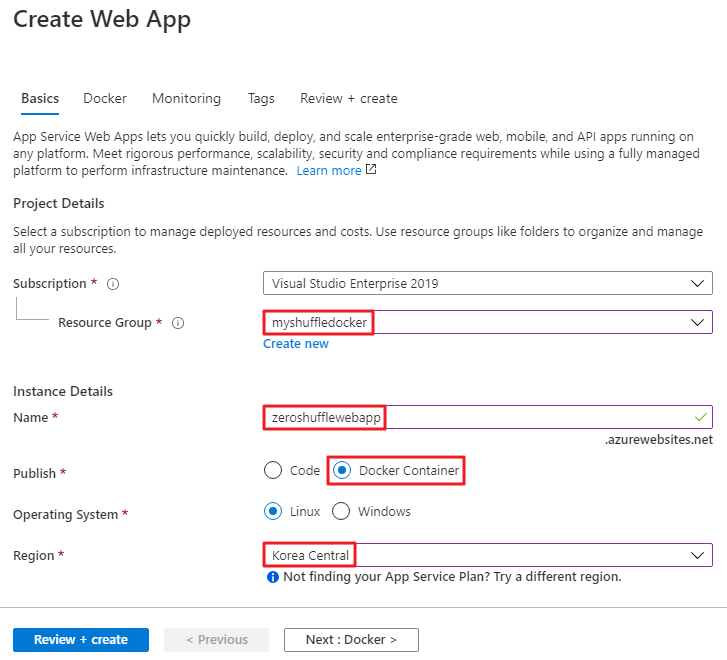Proceed with Next : Docker button
The height and width of the screenshot is (660, 727).
pos(351,640)
